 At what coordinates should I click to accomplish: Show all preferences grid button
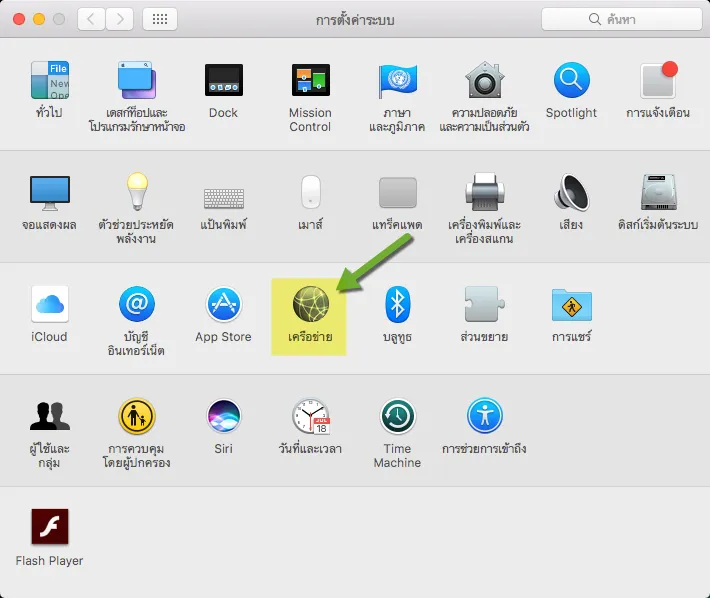(160, 19)
